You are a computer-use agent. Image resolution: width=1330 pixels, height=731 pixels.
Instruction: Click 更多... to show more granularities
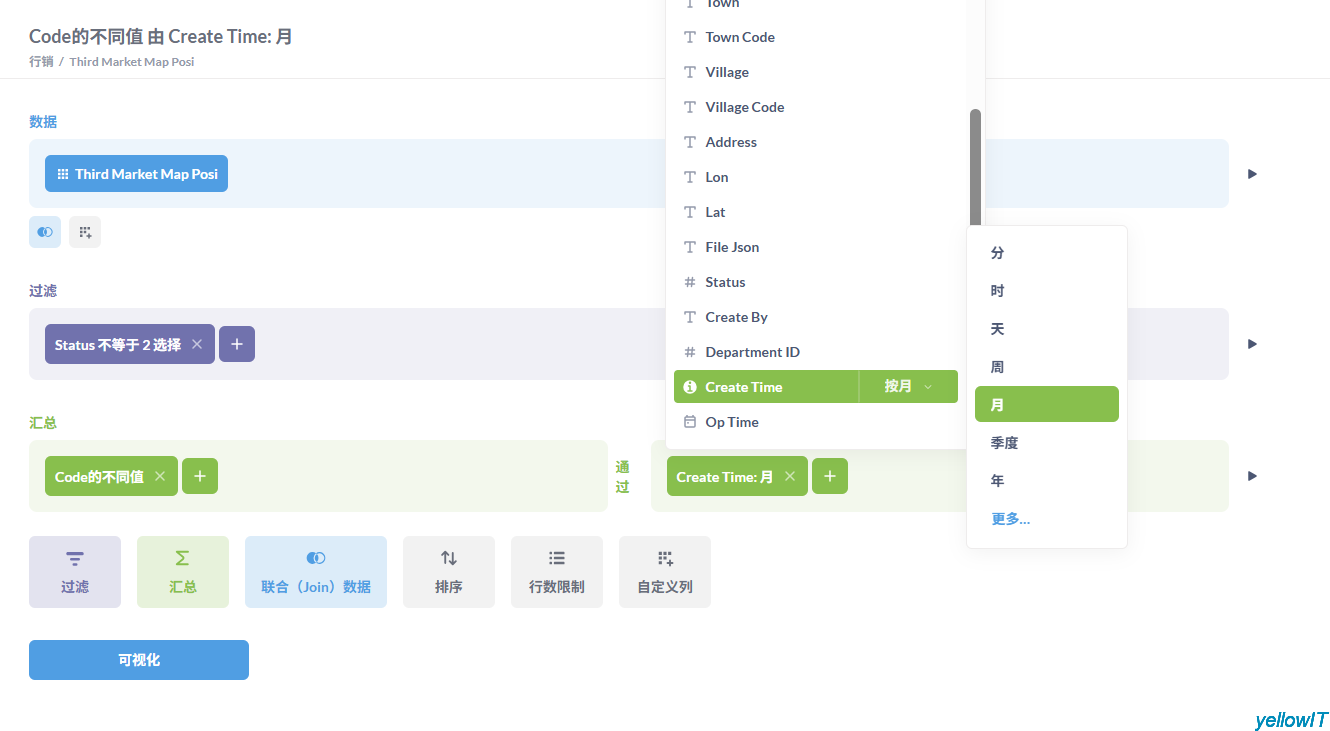click(x=1010, y=519)
